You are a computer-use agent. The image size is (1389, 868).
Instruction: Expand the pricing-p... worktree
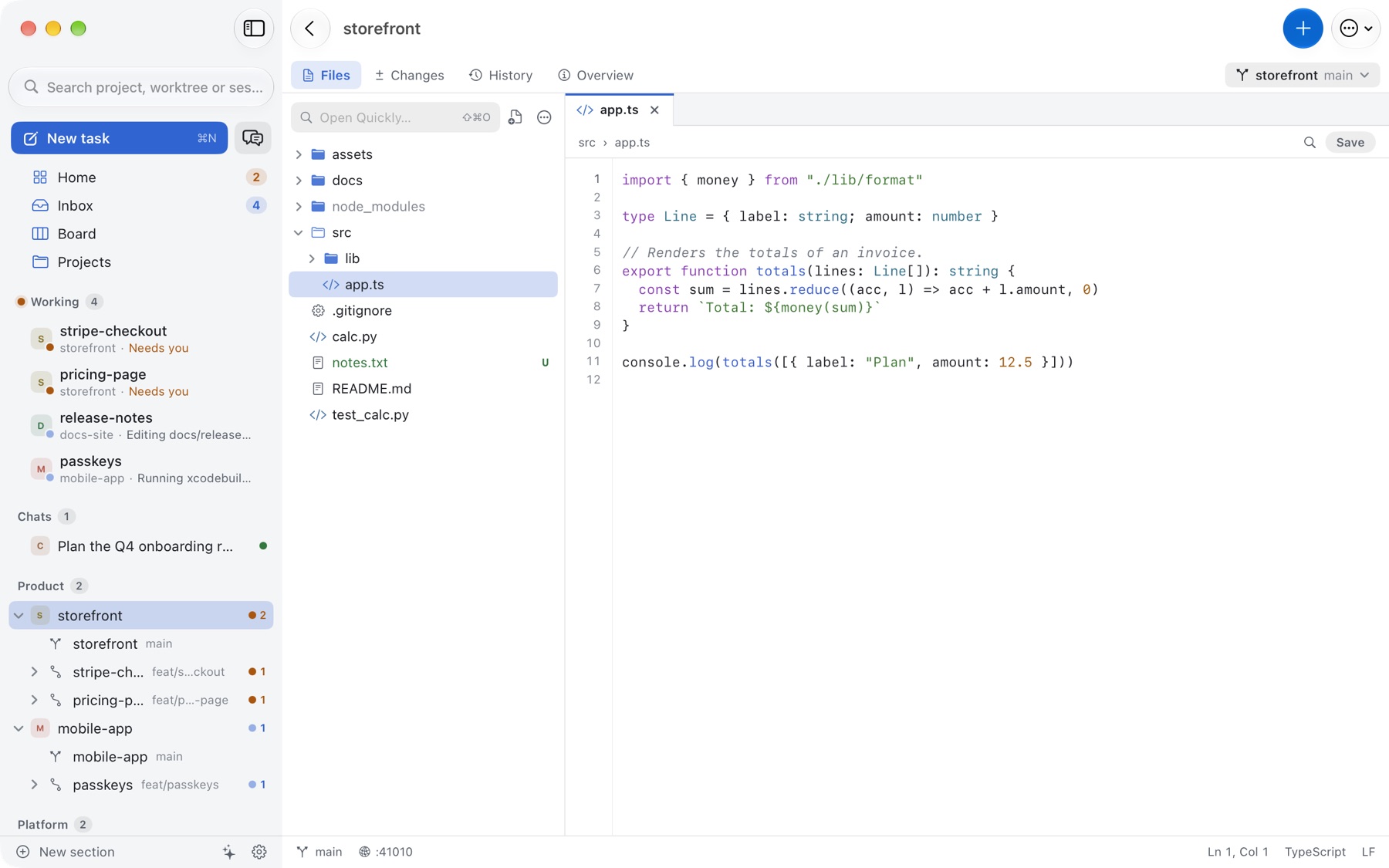pos(34,700)
